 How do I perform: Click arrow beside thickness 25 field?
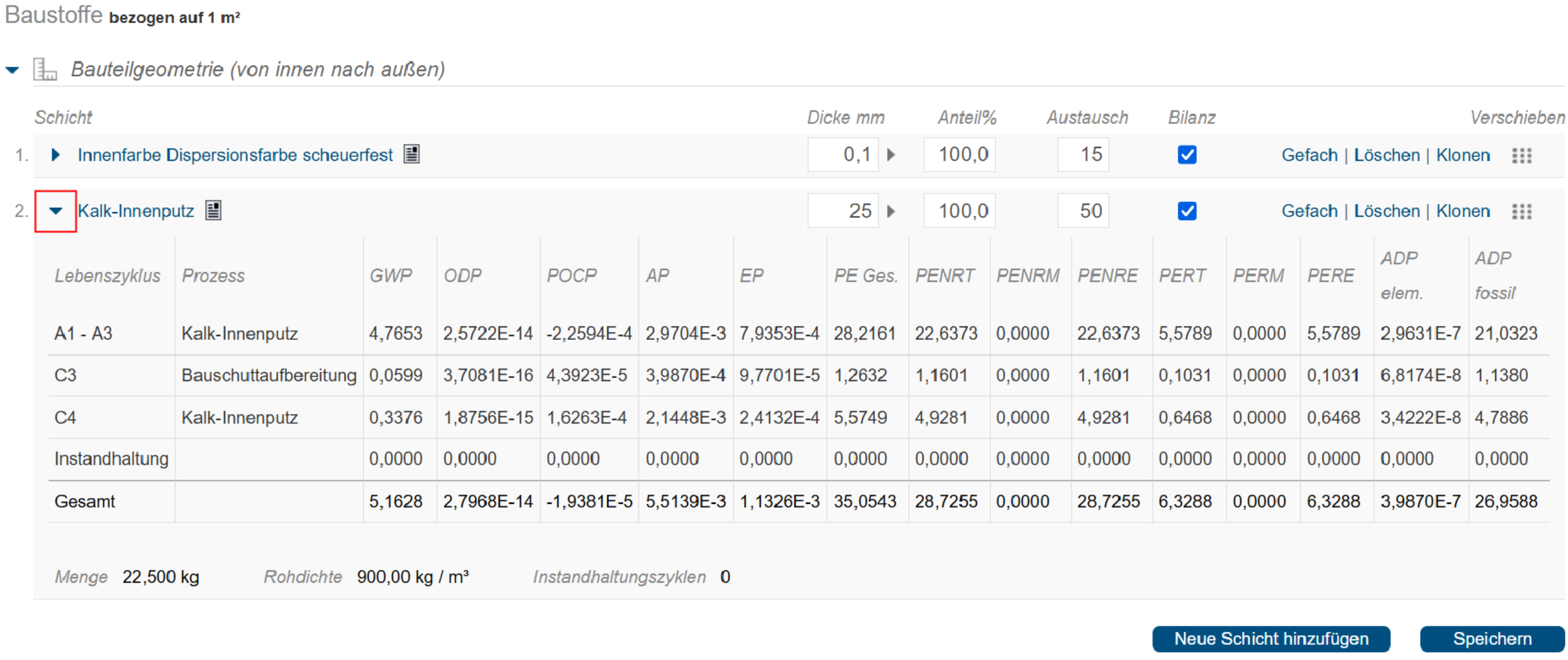click(x=891, y=211)
